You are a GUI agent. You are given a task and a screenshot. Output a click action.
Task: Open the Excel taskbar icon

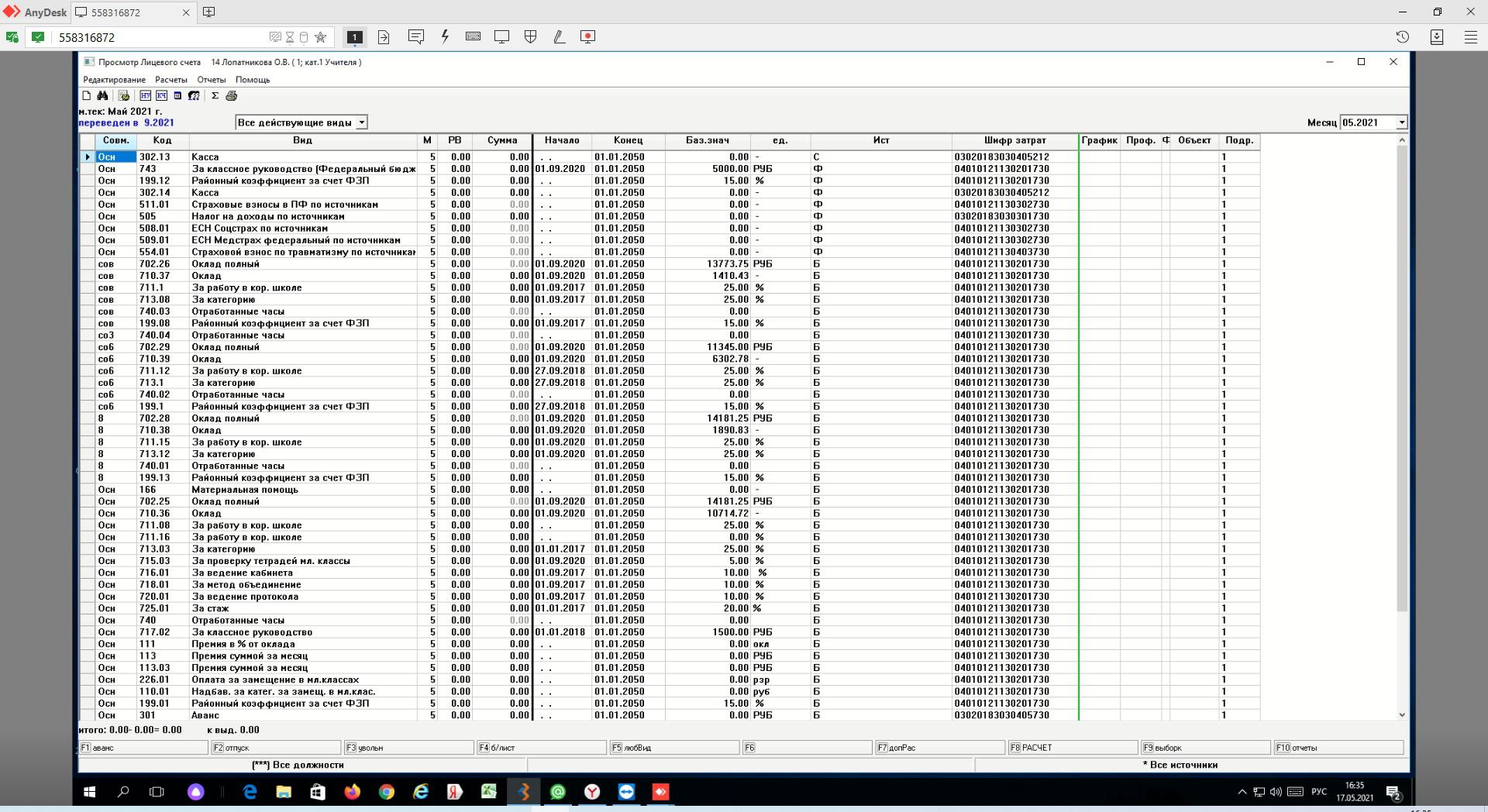tap(489, 792)
